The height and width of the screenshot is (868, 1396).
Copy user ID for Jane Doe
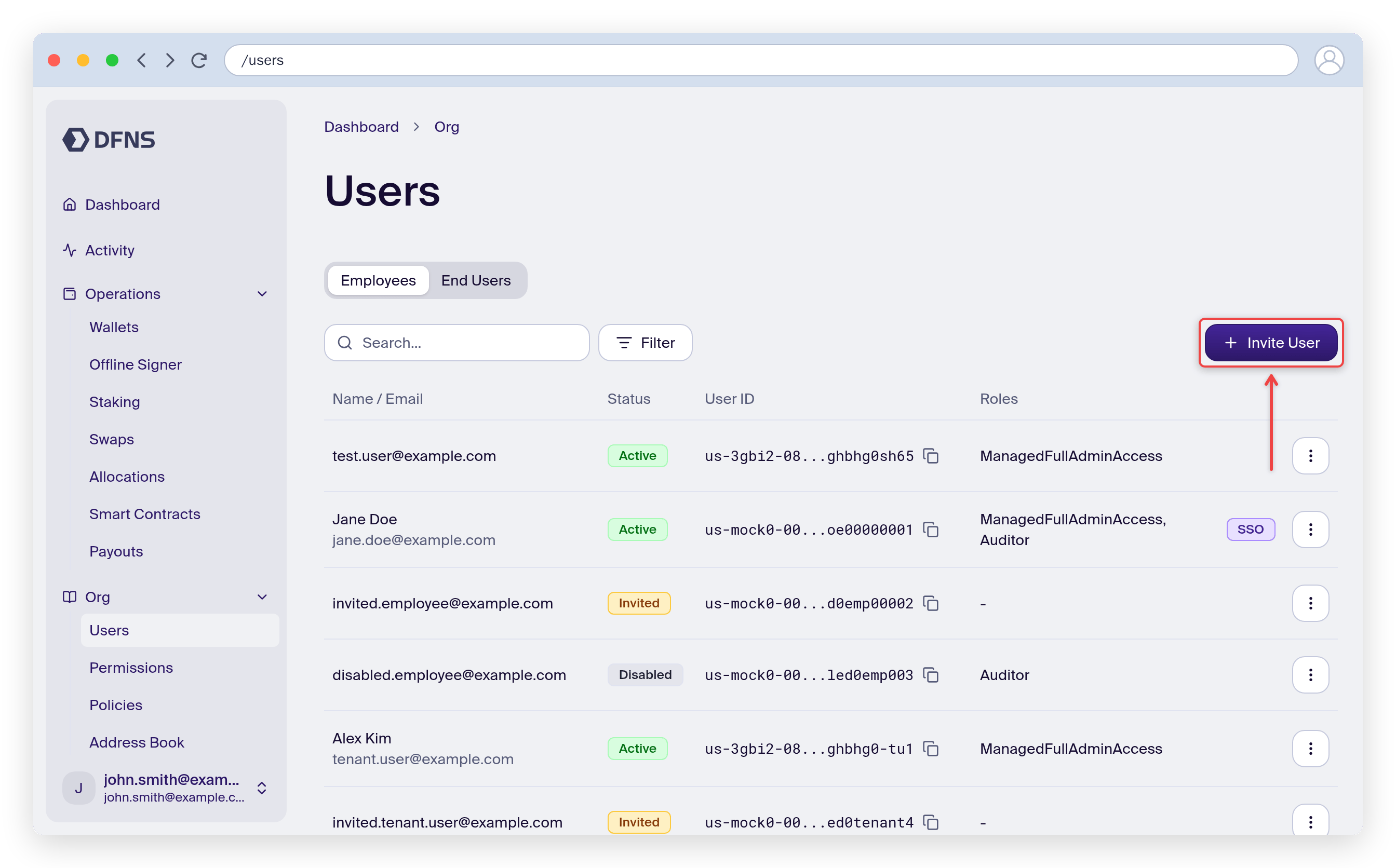pyautogui.click(x=930, y=530)
